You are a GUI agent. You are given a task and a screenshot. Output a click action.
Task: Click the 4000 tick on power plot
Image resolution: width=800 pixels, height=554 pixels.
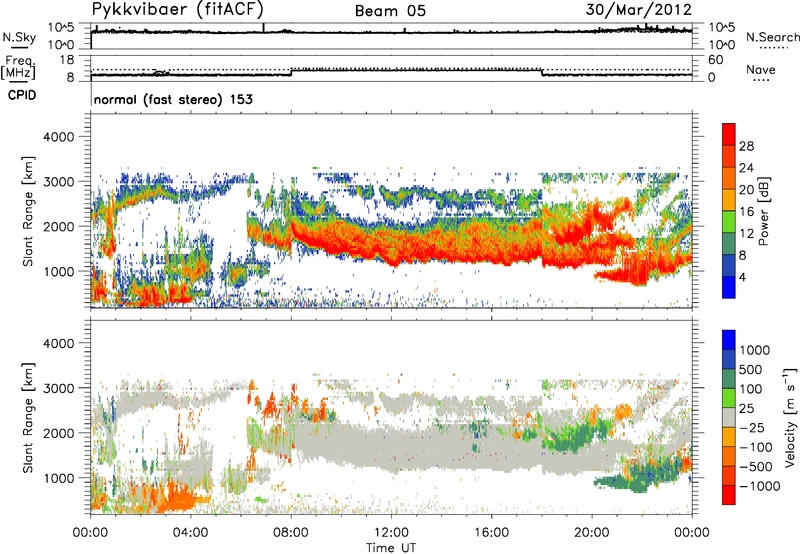click(x=58, y=137)
